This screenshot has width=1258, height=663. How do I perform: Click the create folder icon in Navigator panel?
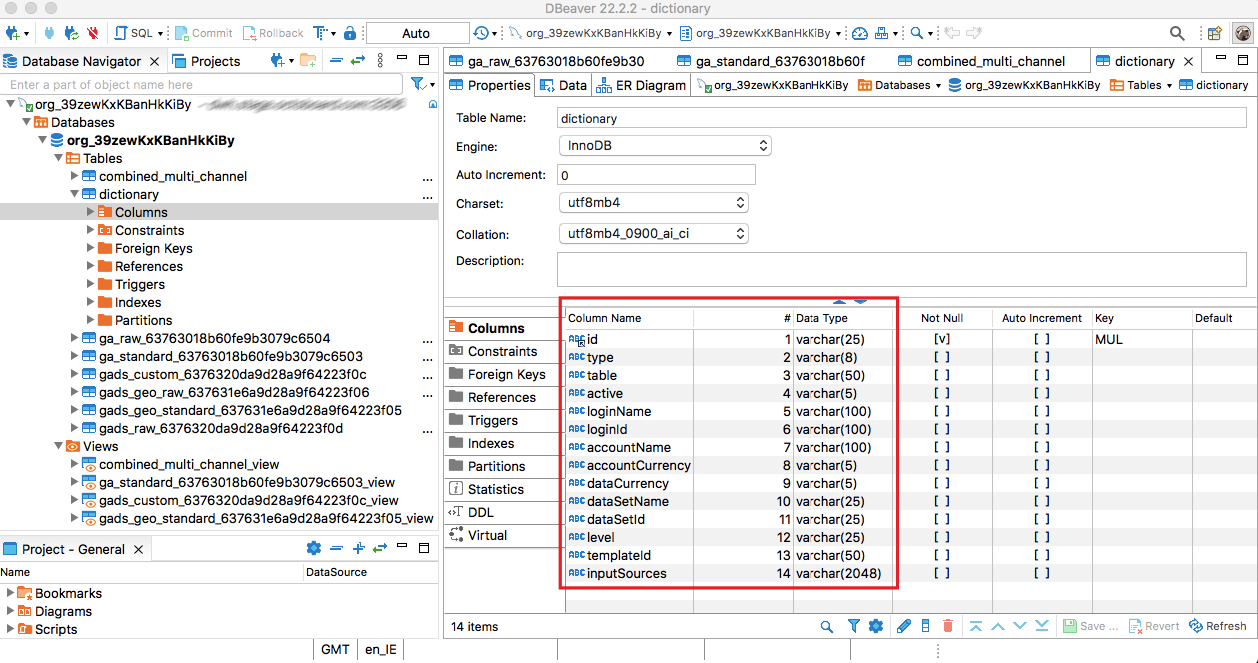point(308,61)
